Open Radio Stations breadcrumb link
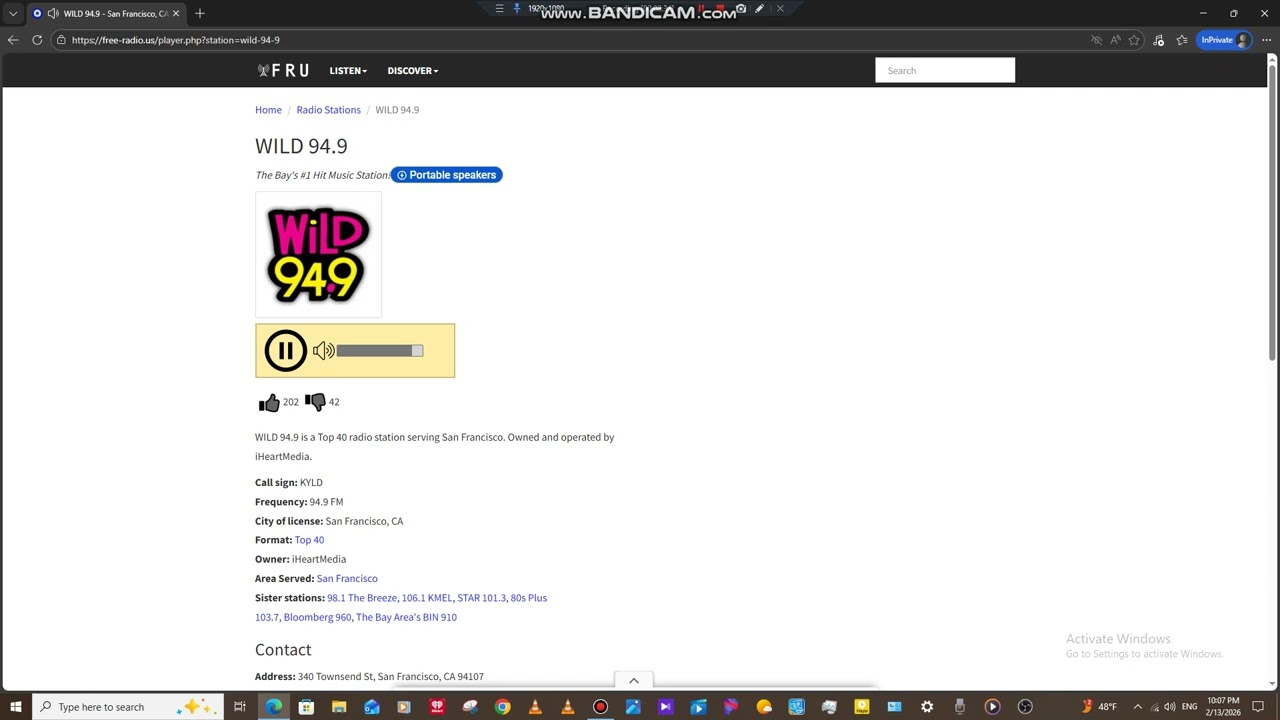The width and height of the screenshot is (1280, 720). pos(328,110)
